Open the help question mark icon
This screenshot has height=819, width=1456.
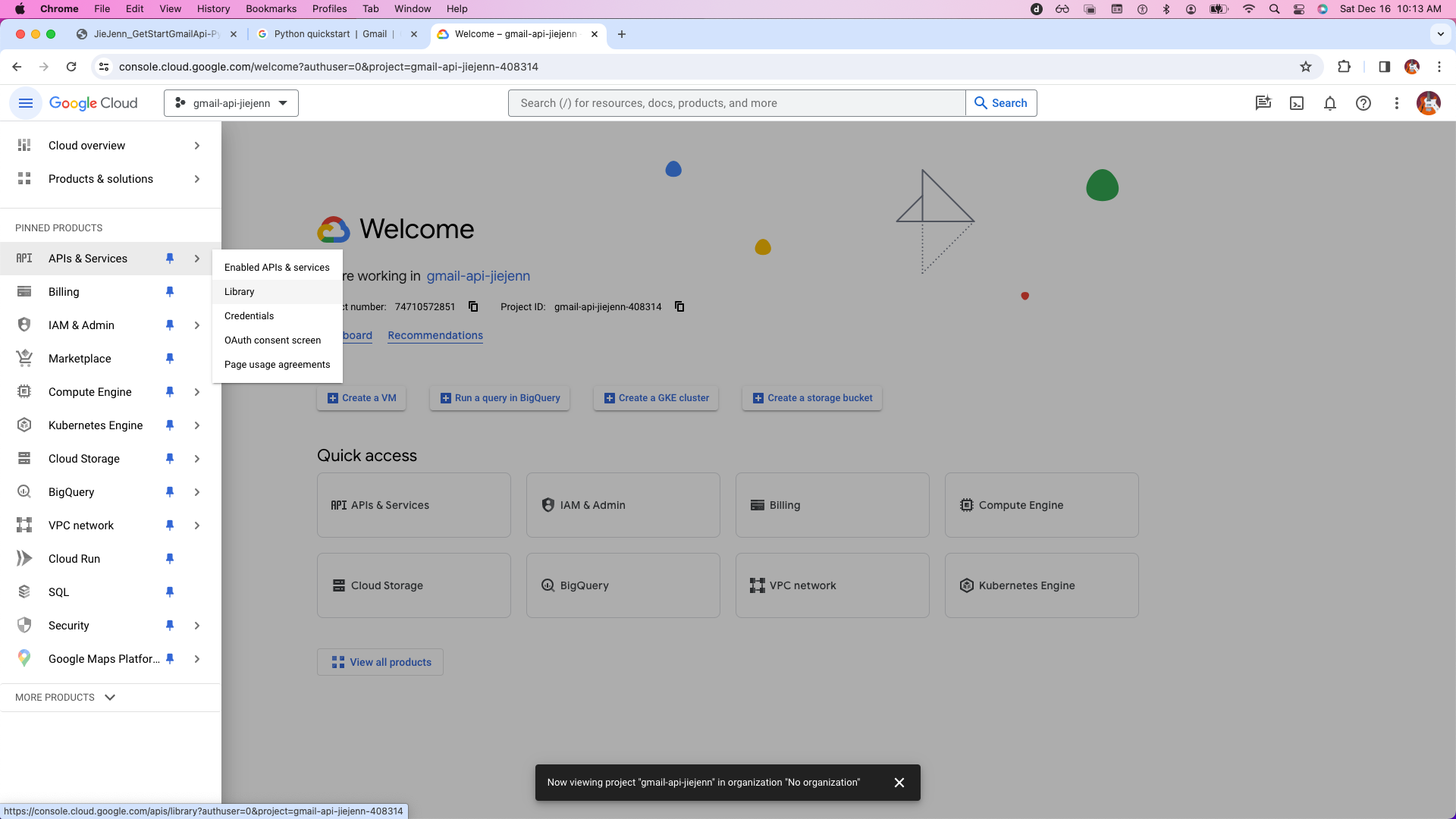pyautogui.click(x=1363, y=103)
